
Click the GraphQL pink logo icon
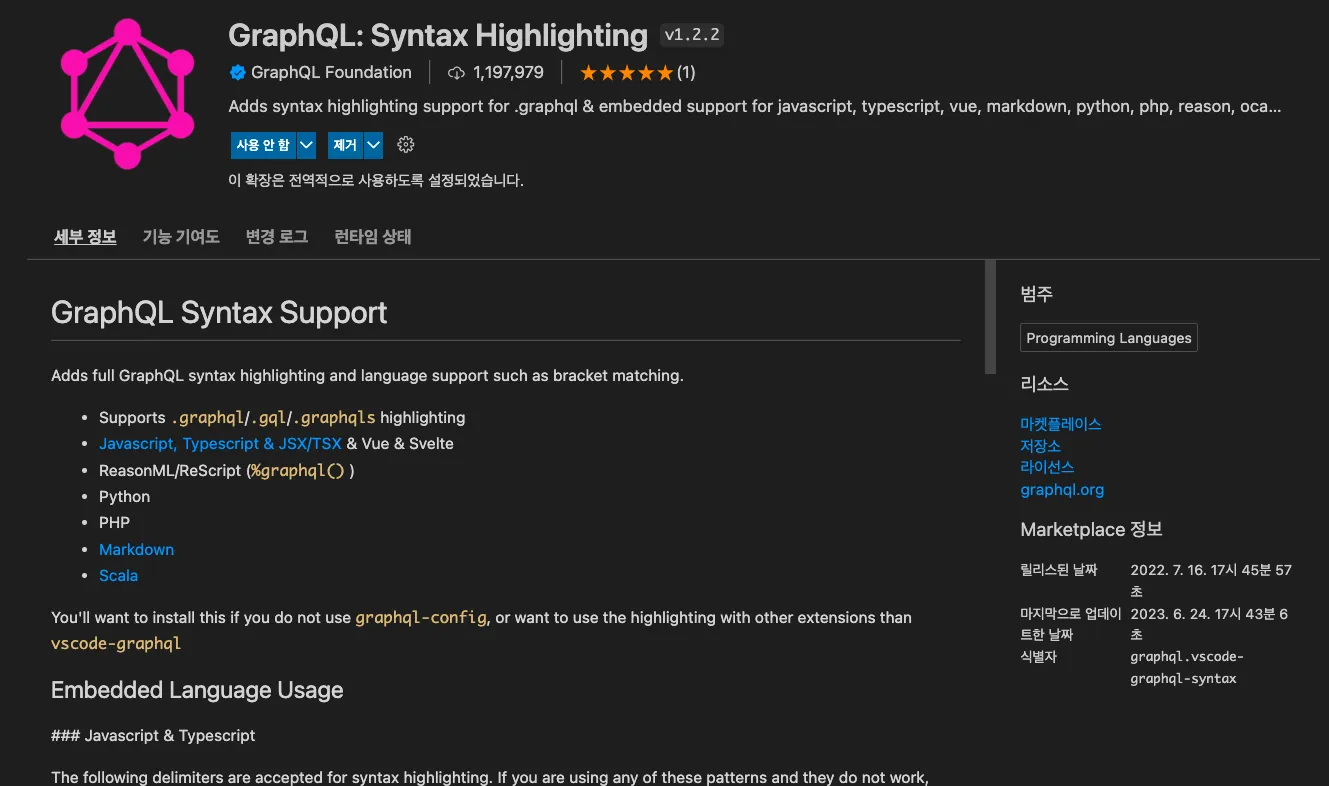127,94
